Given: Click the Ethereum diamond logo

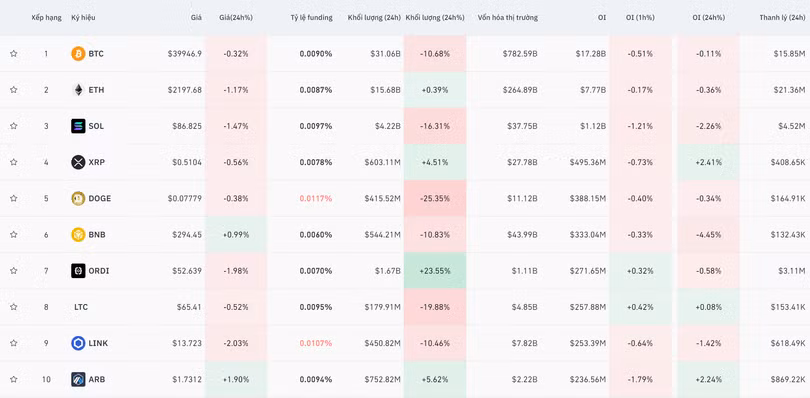Looking at the screenshot, I should (x=78, y=90).
